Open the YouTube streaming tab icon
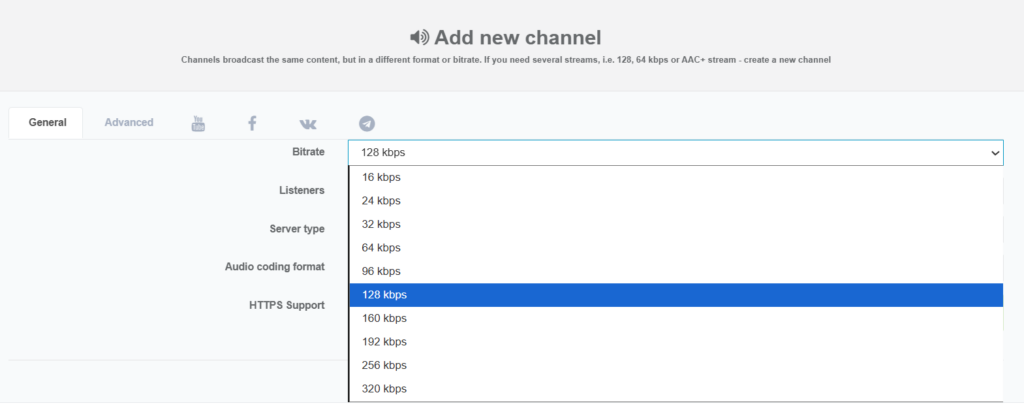This screenshot has height=412, width=1024. [198, 123]
